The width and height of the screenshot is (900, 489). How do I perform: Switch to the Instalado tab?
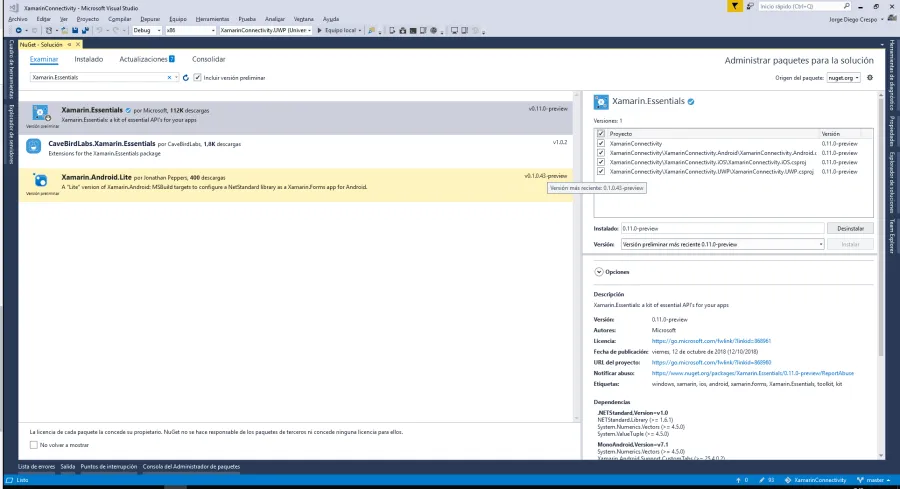click(88, 59)
